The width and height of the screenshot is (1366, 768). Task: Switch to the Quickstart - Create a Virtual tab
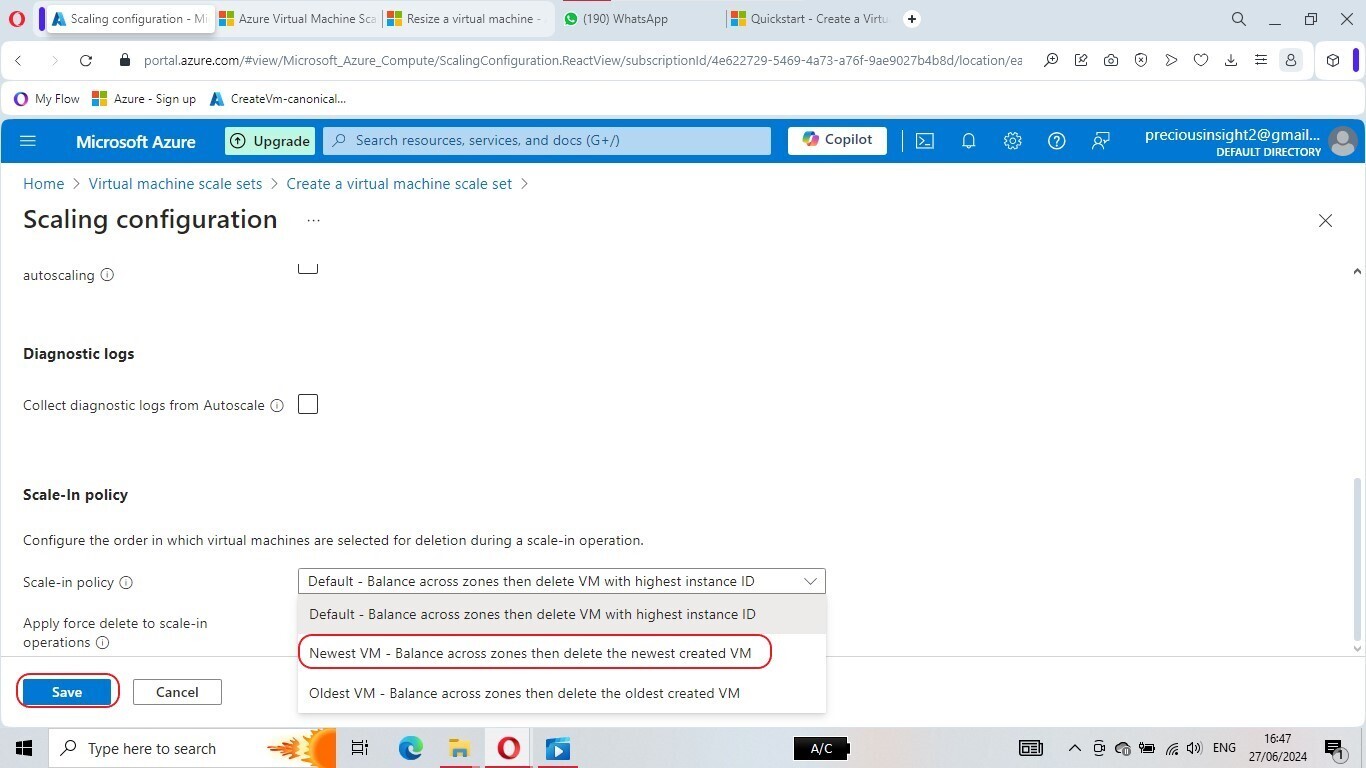click(810, 19)
